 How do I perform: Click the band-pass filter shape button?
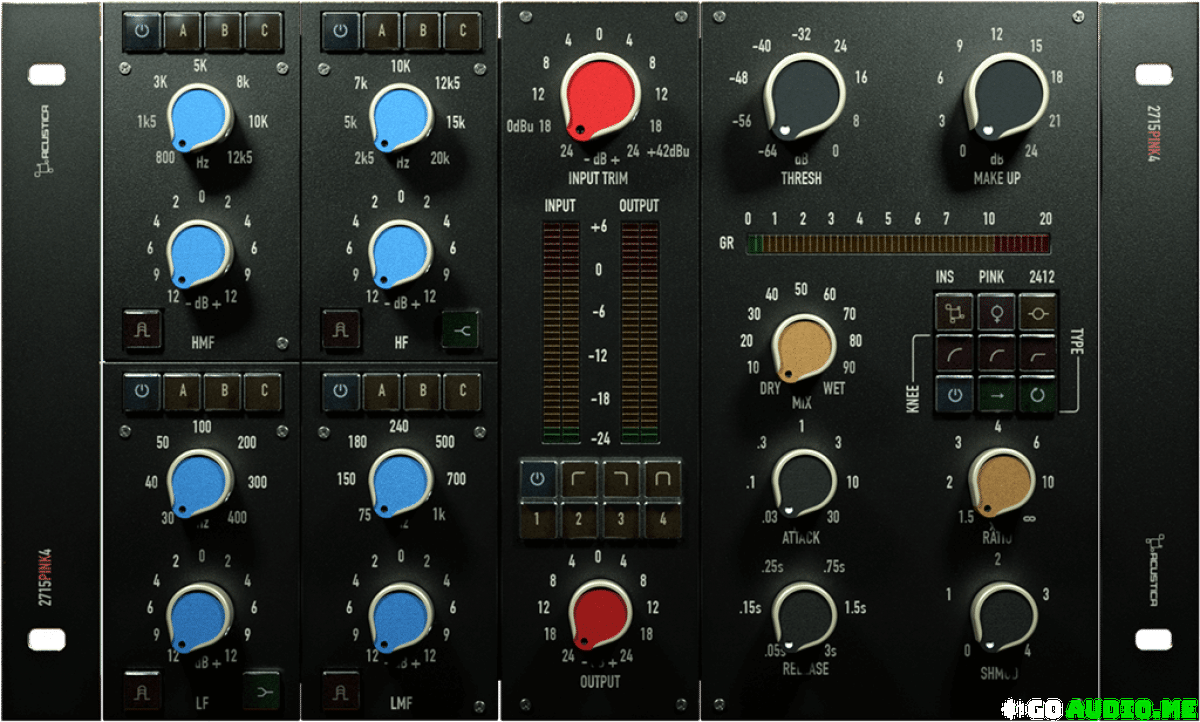[x=661, y=478]
